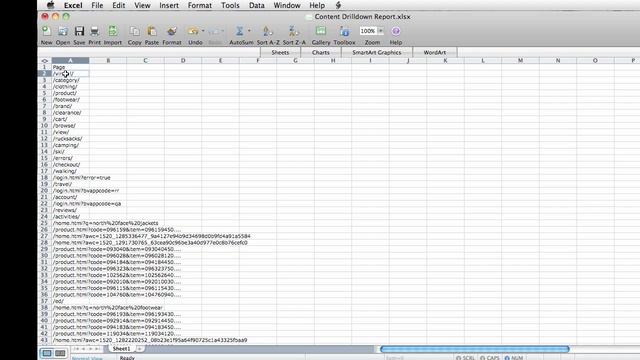The image size is (640, 360).
Task: Select cell containing '/rucksacks/'
Action: (70, 138)
